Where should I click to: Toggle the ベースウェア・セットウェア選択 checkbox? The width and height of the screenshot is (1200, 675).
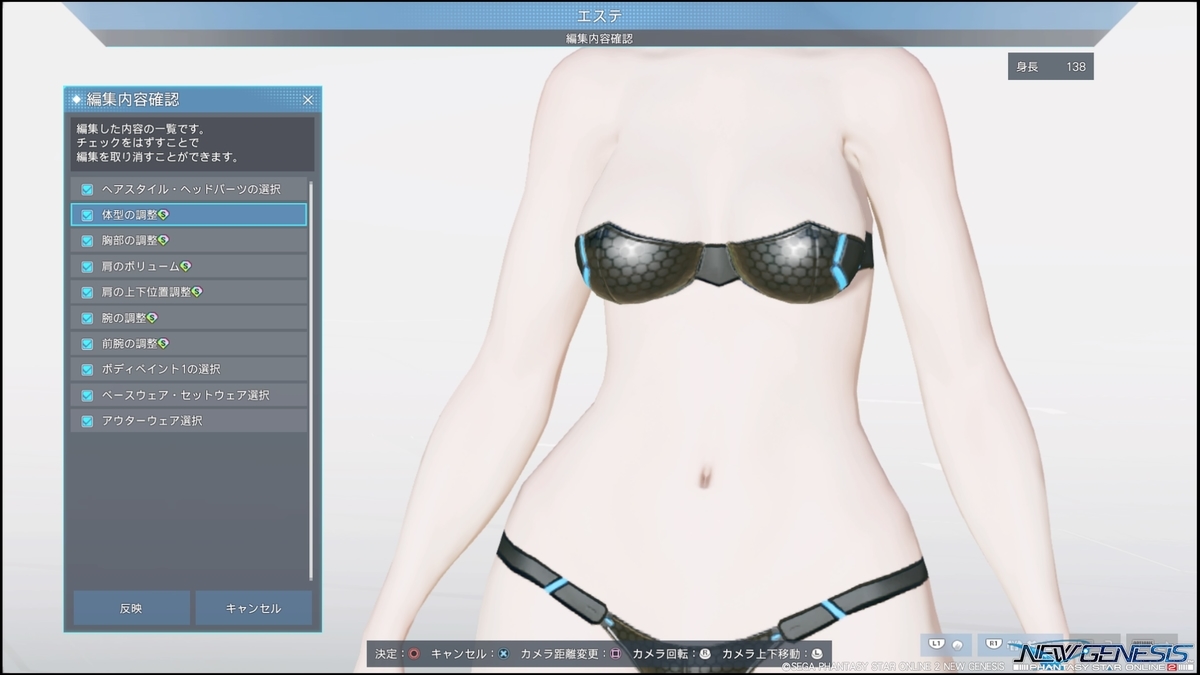[88, 395]
